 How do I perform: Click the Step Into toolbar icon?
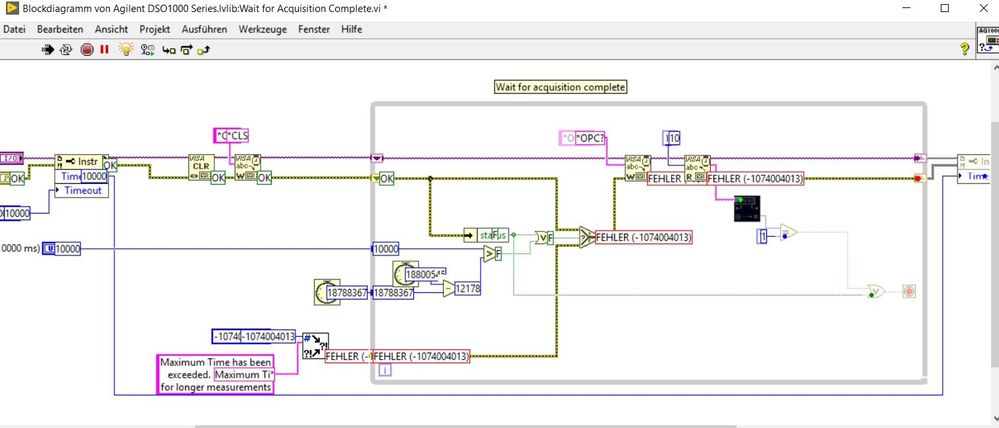[169, 49]
